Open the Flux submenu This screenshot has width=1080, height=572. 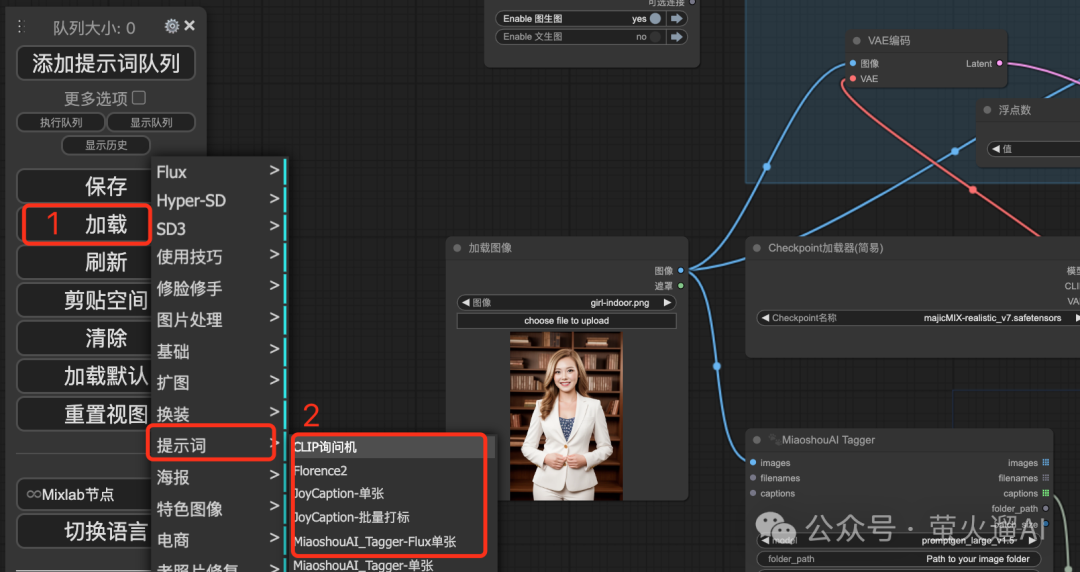pos(218,172)
